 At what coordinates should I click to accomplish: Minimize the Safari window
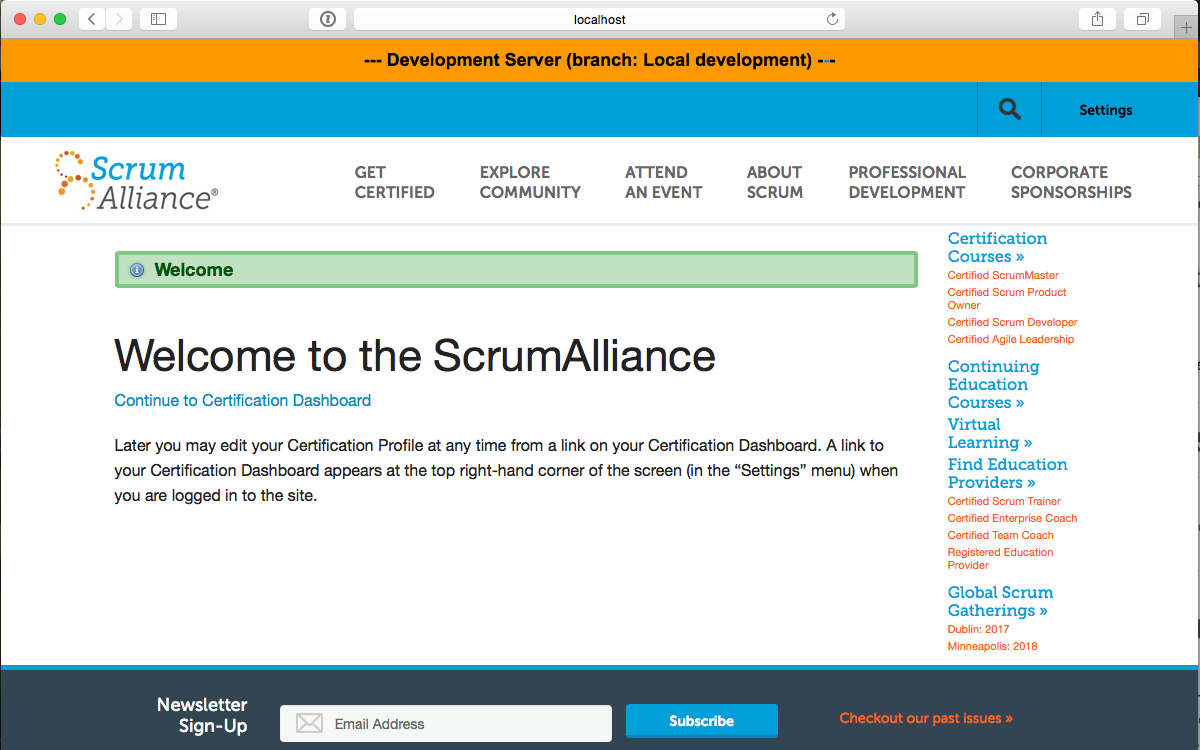40,19
